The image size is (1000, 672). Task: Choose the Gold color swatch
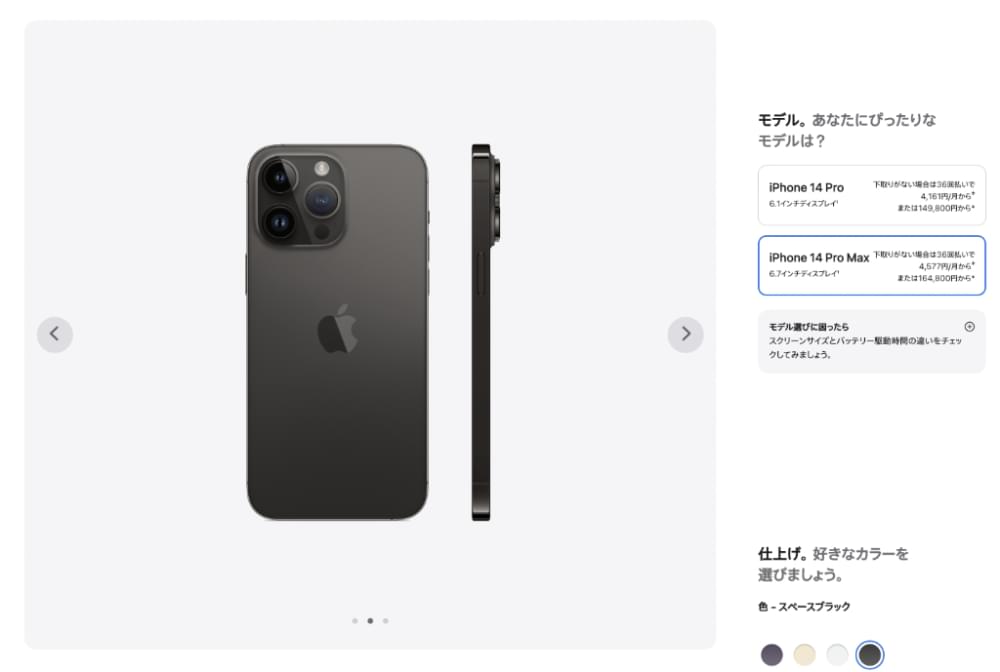tap(803, 656)
